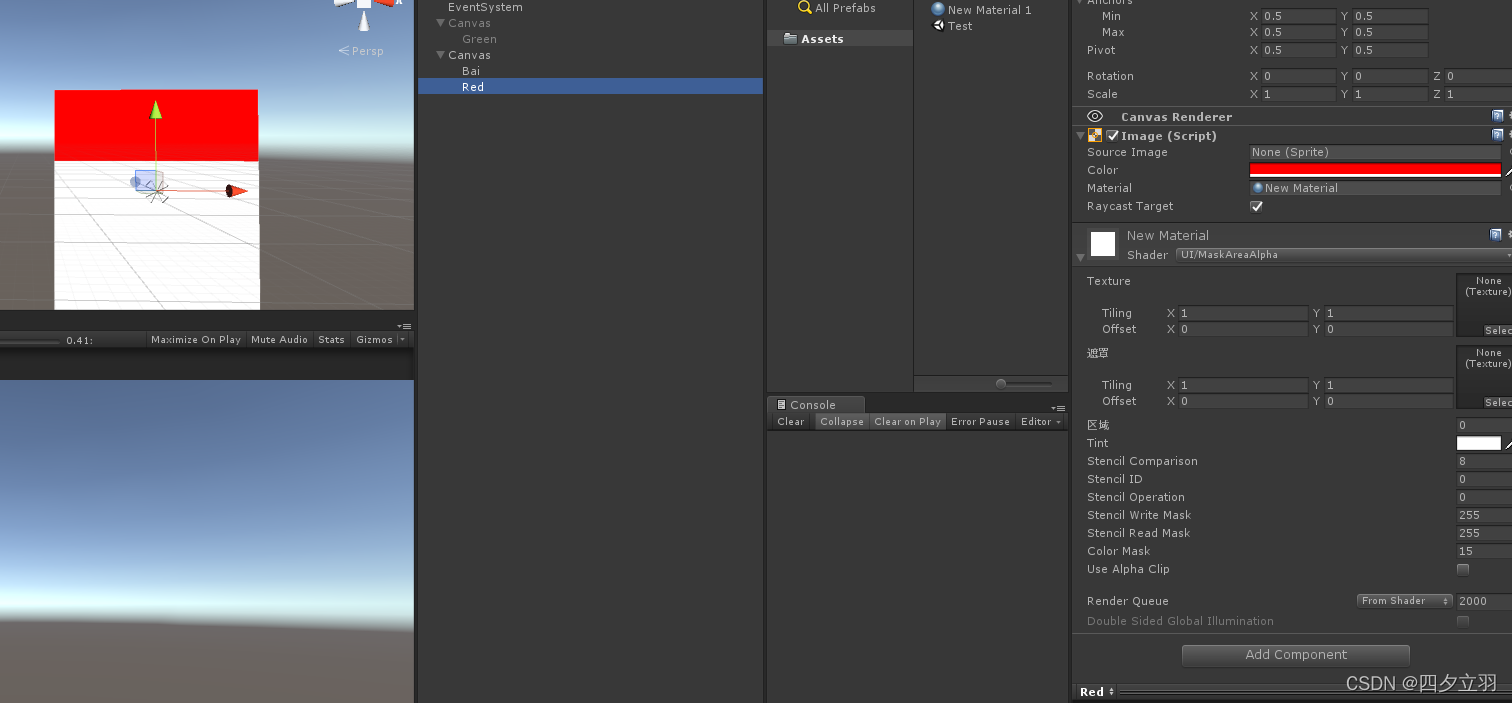Click the New Material preview thumbnail
The height and width of the screenshot is (703, 1512).
tap(1103, 244)
